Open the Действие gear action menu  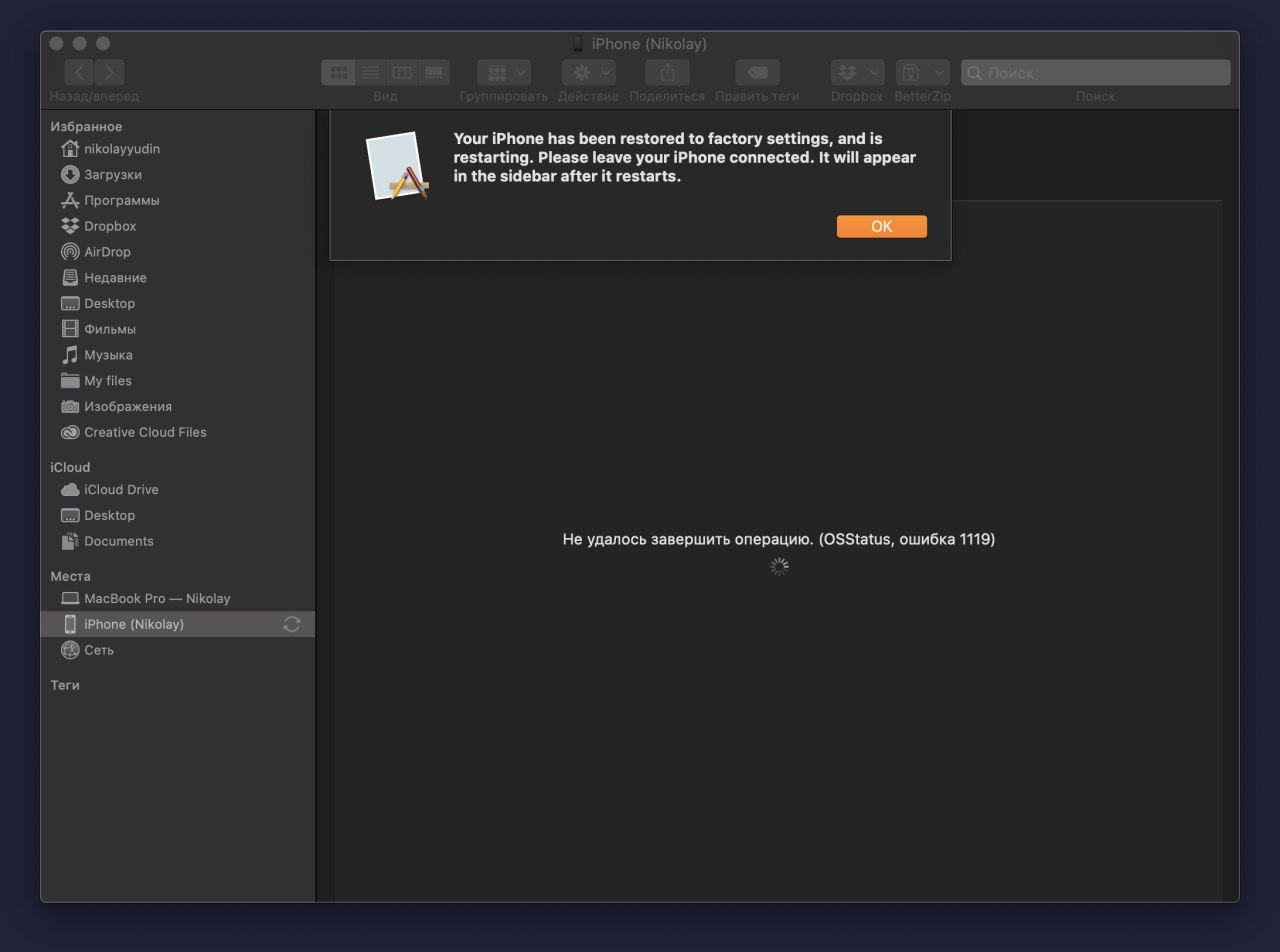coord(588,72)
